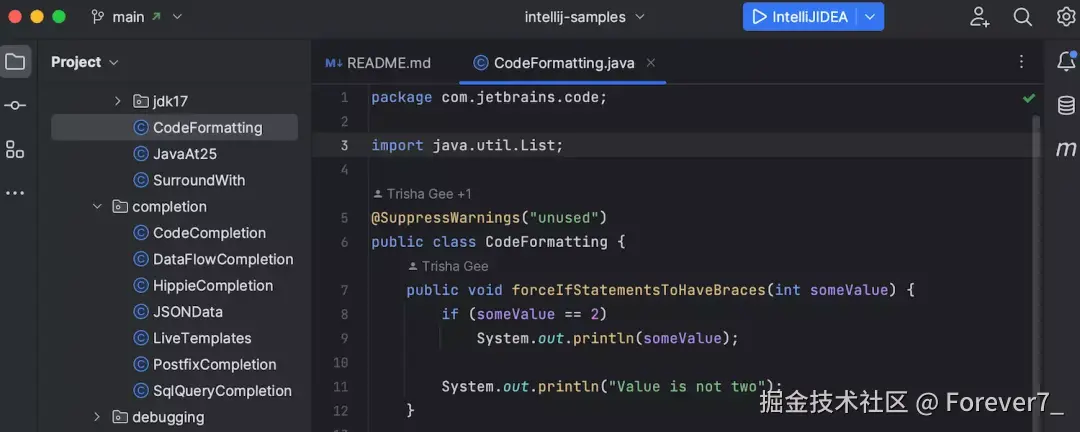Open the Notifications bell icon

[x=1066, y=61]
